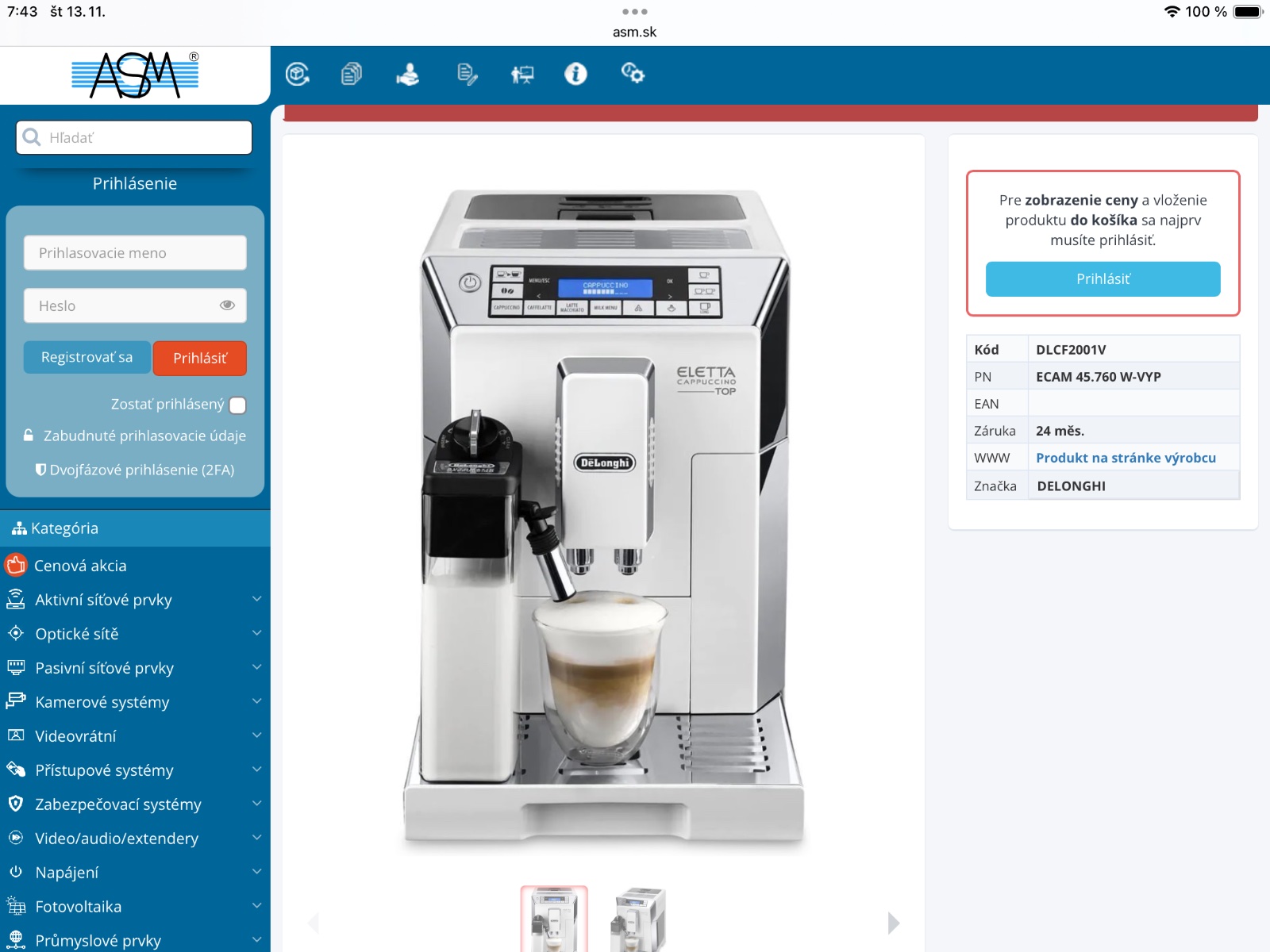
Task: Expand the Optické sítě category chevron
Action: click(x=256, y=633)
